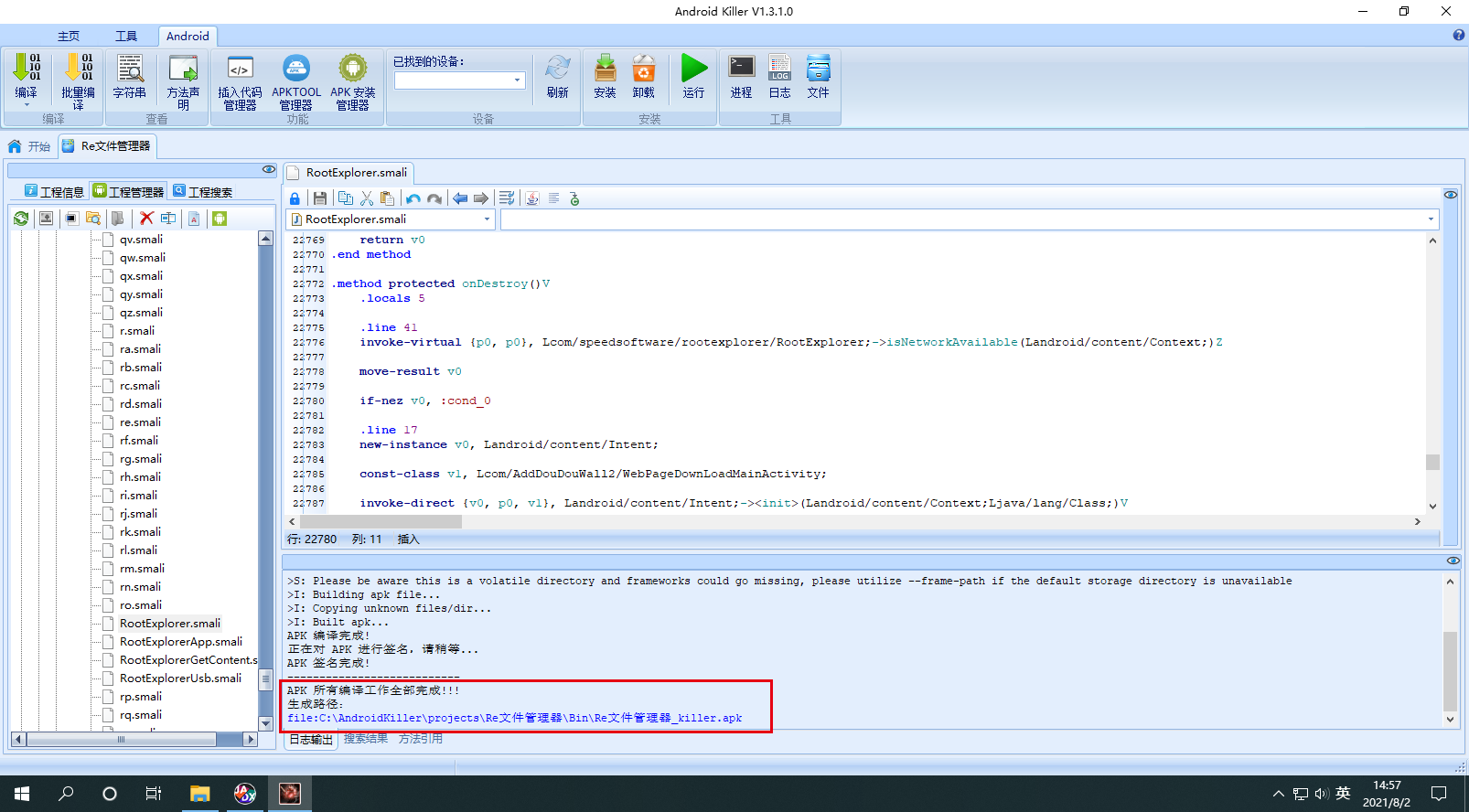This screenshot has width=1469, height=812.
Task: Toggle the log panel eye visibility icon
Action: (1453, 561)
